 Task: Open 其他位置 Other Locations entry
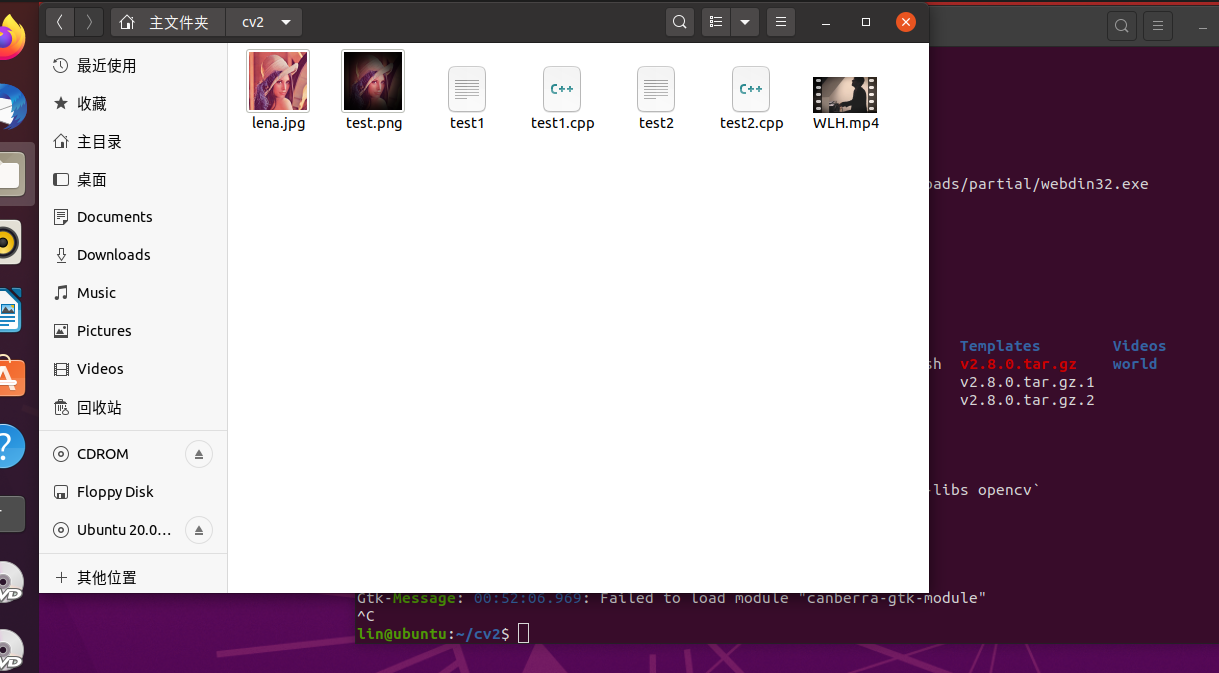(103, 577)
